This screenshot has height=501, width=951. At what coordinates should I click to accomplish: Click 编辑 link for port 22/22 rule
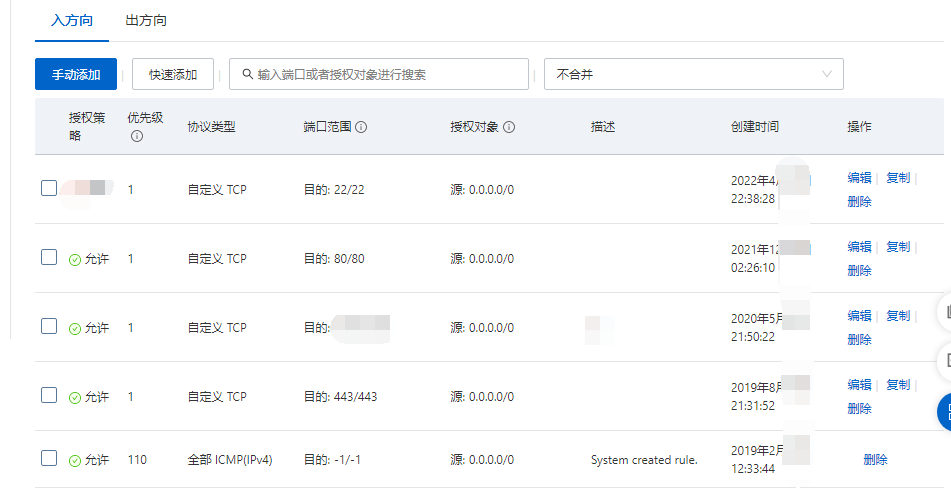(x=859, y=178)
